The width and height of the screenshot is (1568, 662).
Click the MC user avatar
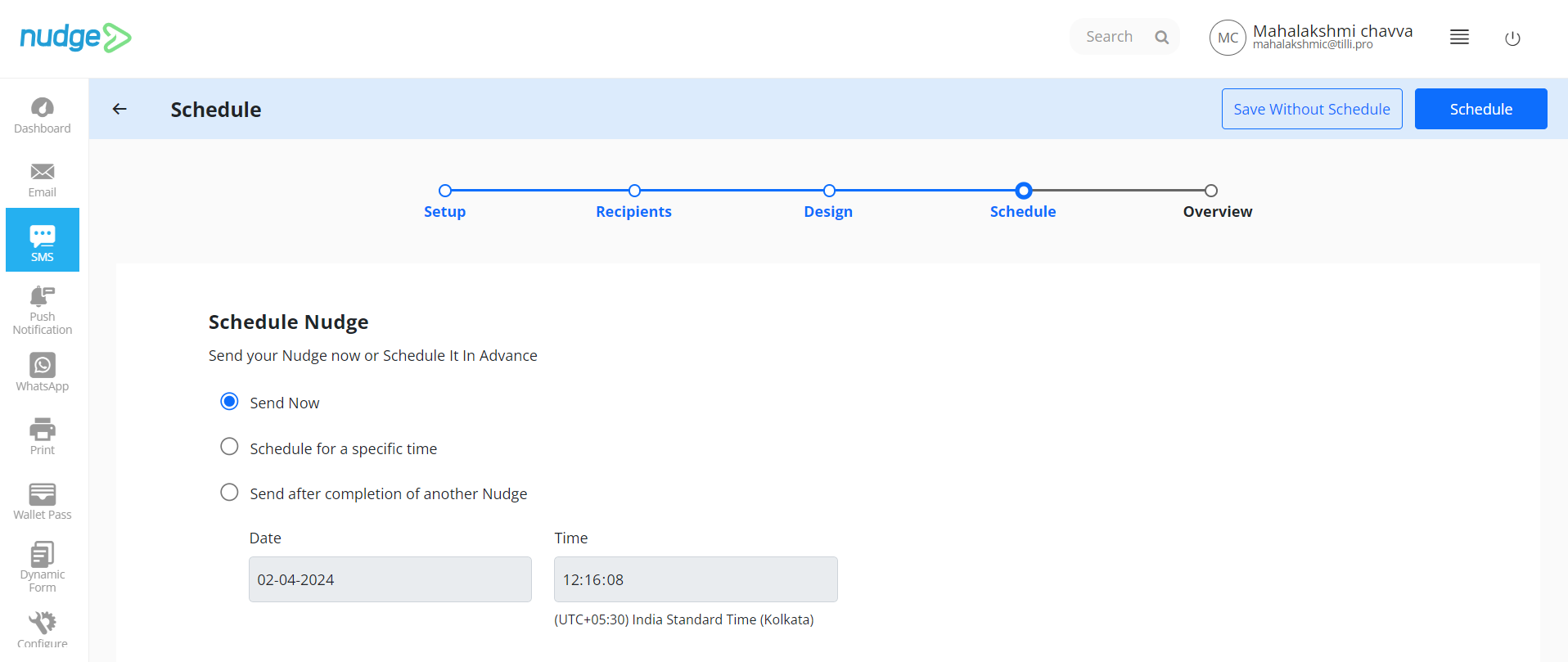[x=1228, y=38]
